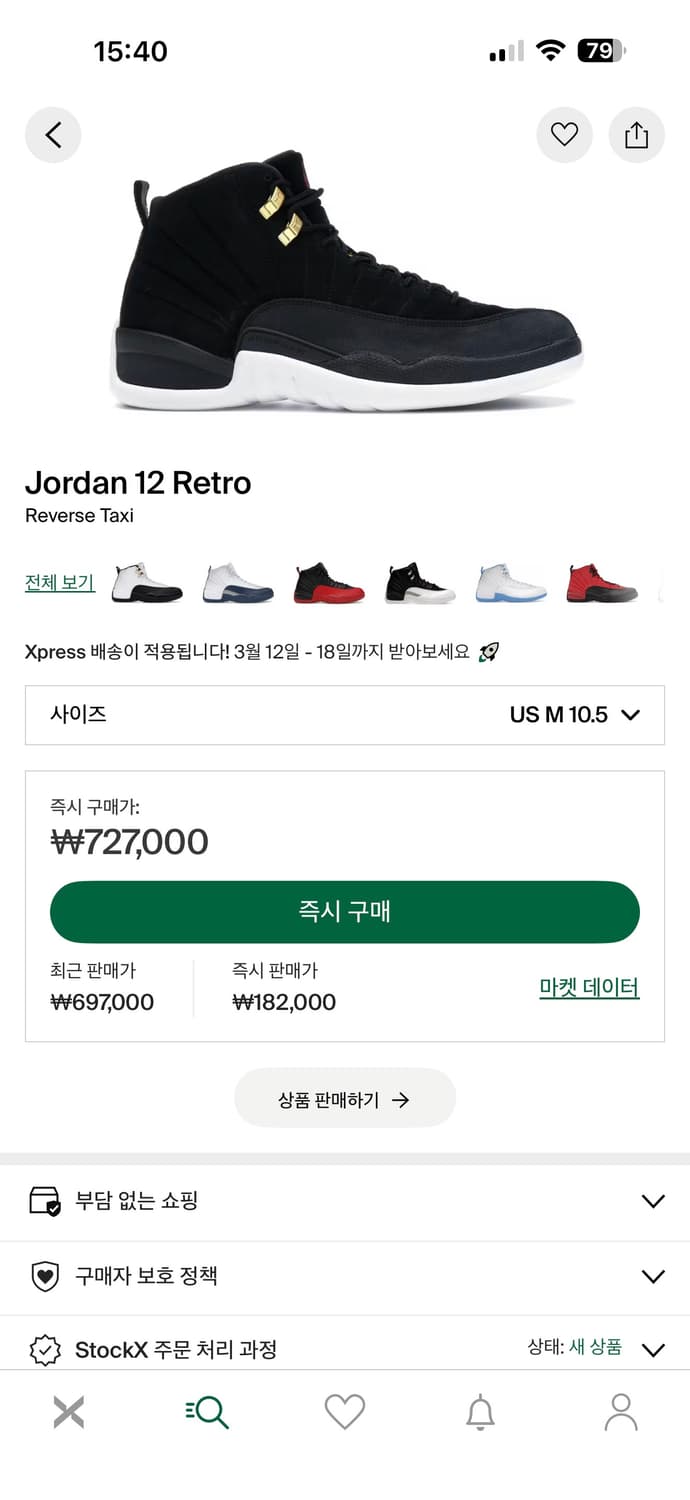690x1500 pixels.
Task: Open favorites via heart icon in bottom bar
Action: pos(344,1411)
